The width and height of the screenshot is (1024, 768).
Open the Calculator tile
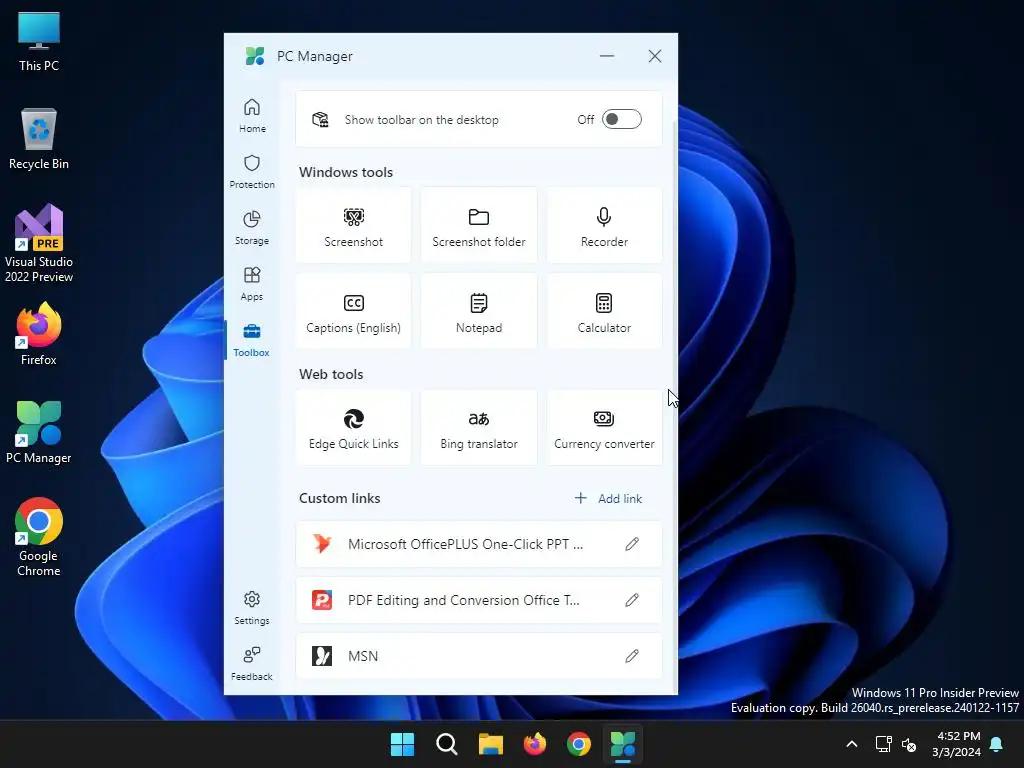604,312
